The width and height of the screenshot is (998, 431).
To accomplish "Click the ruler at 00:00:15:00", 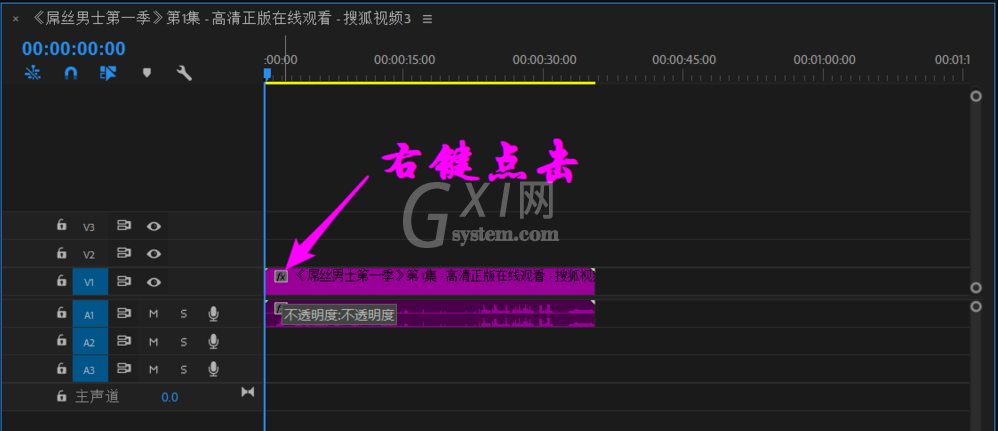I will [404, 60].
